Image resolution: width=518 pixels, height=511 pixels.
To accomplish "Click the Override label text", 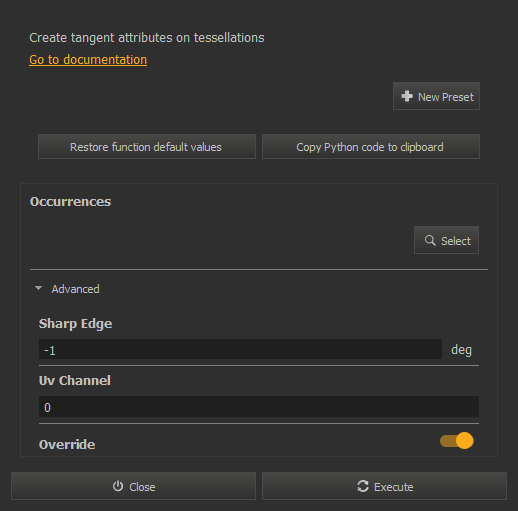I will pyautogui.click(x=67, y=444).
